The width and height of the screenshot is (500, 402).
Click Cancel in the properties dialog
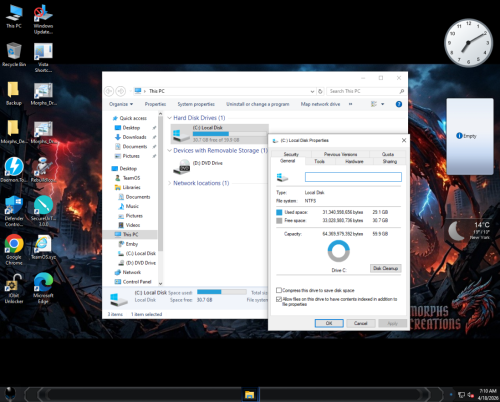coord(360,323)
